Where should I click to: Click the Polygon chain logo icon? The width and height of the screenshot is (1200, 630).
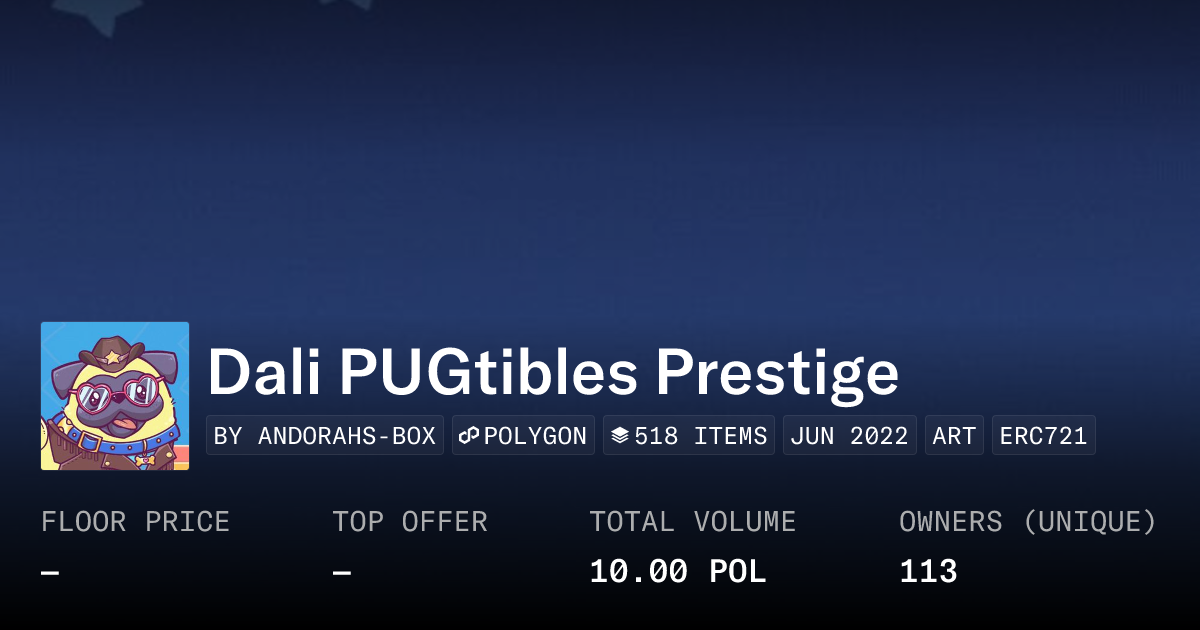[x=470, y=436]
